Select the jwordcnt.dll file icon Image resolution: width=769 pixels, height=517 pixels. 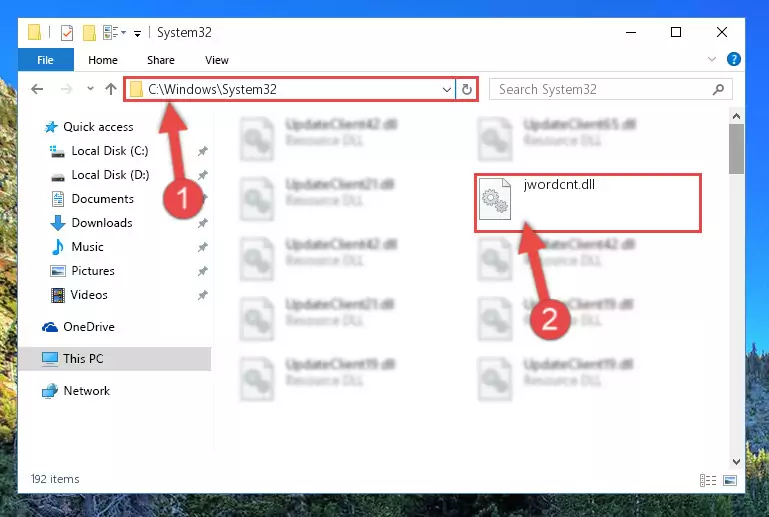coord(494,199)
